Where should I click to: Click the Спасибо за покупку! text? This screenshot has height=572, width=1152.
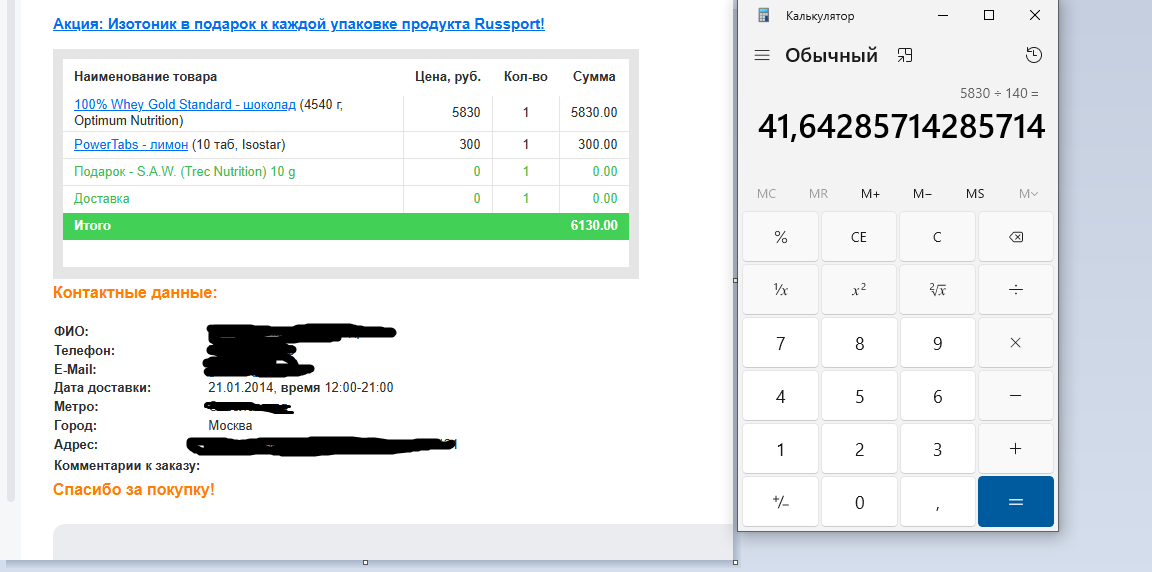(x=134, y=489)
